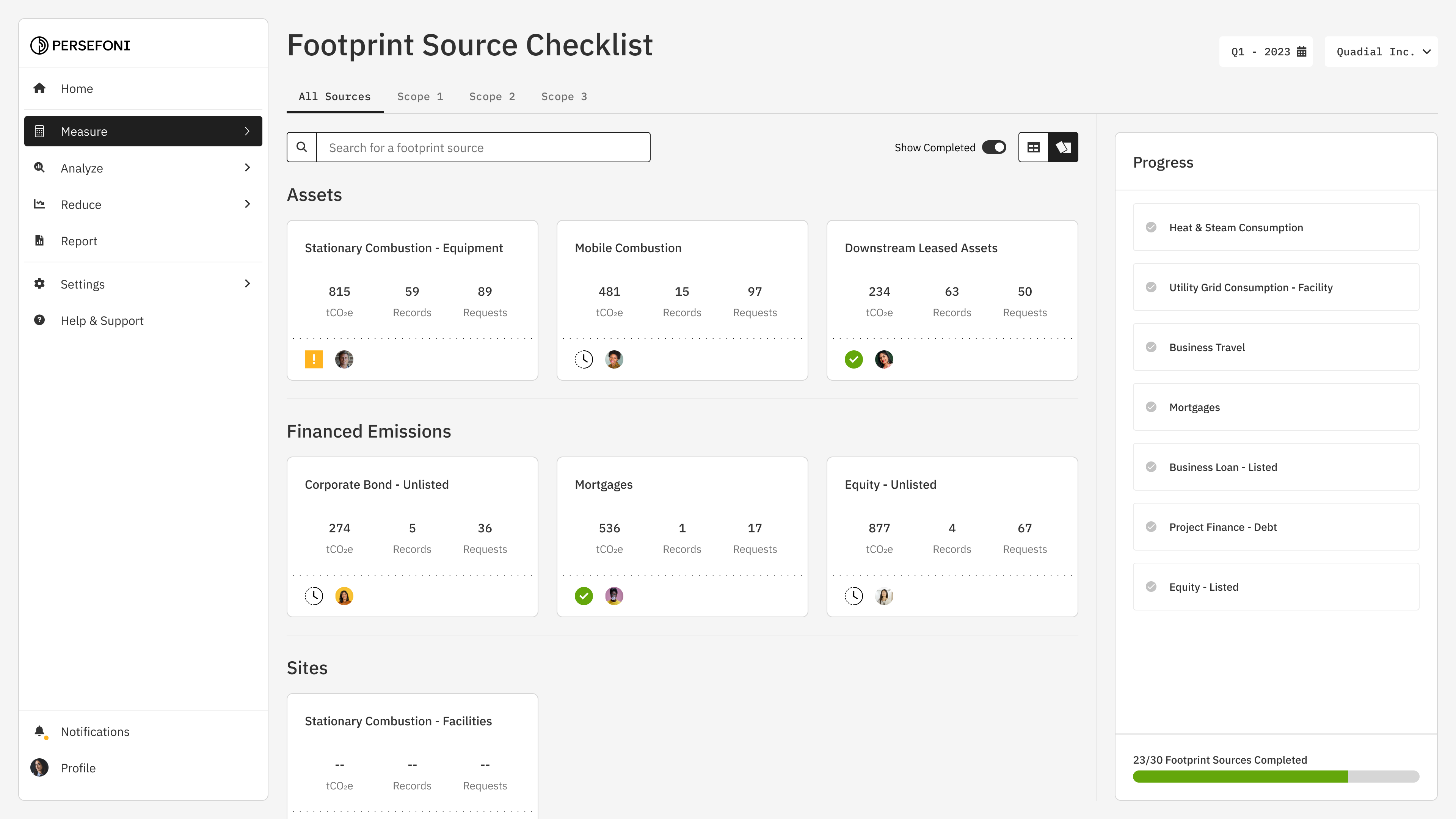Viewport: 1456px width, 819px height.
Task: Click the calendar icon beside Q1 - 2023
Action: coord(1302,52)
